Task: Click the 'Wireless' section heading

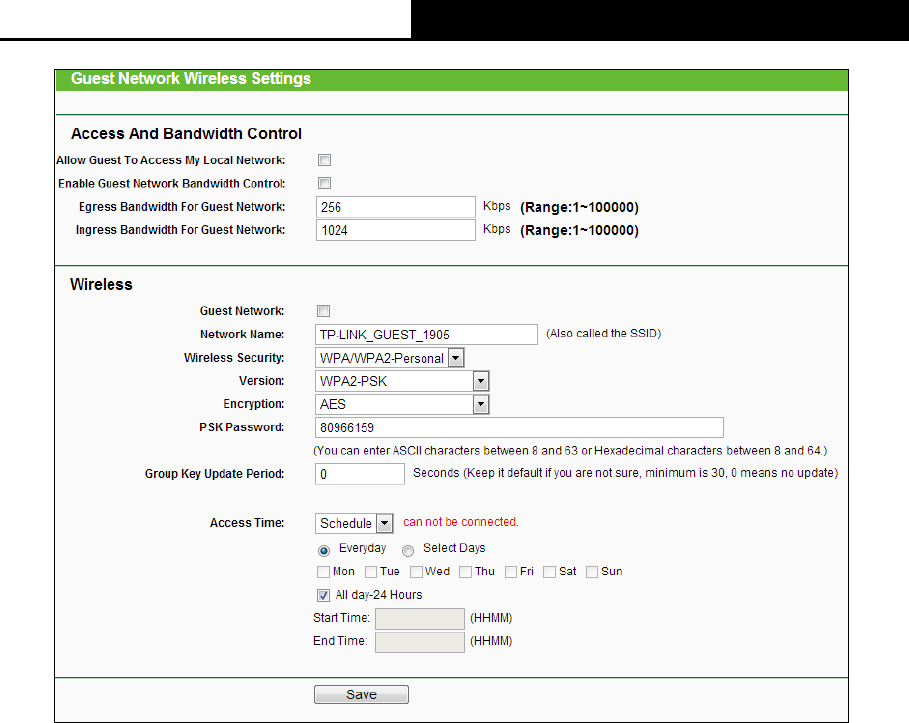Action: (x=101, y=285)
